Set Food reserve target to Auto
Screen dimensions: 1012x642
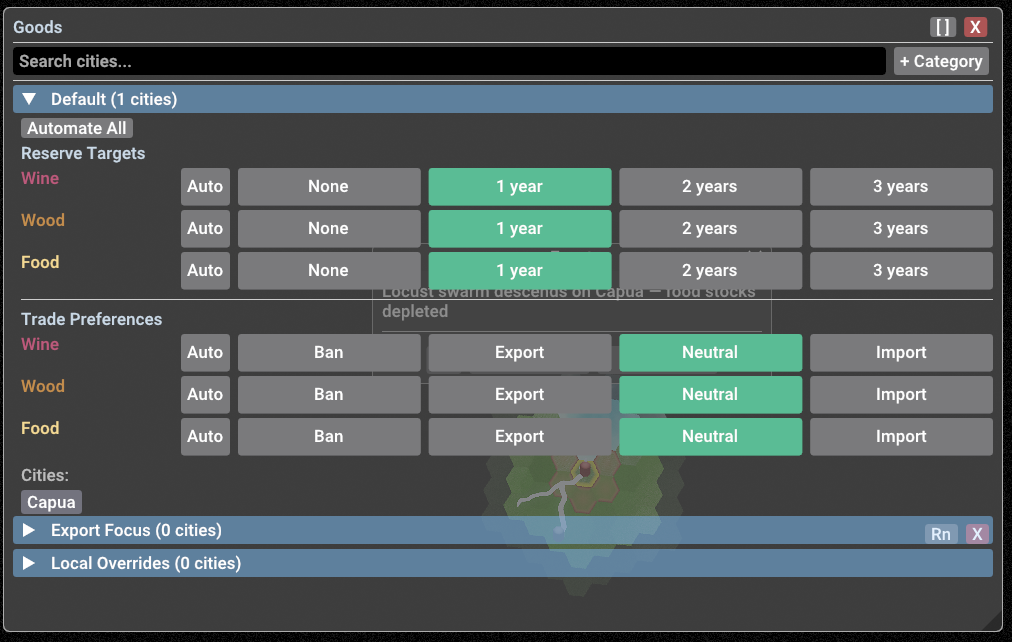point(205,270)
